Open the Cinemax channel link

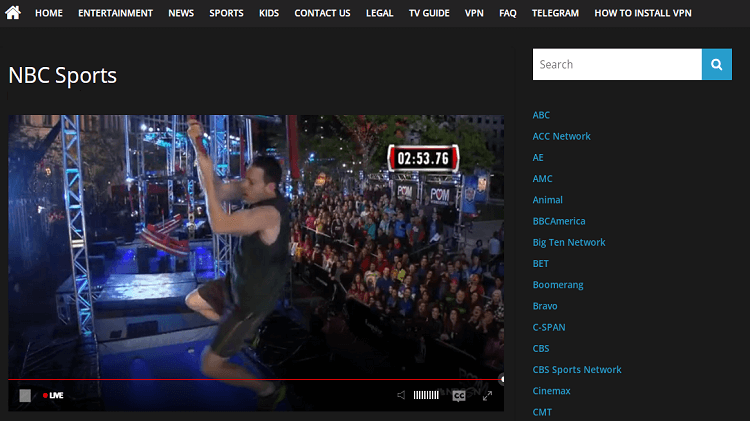coord(551,391)
